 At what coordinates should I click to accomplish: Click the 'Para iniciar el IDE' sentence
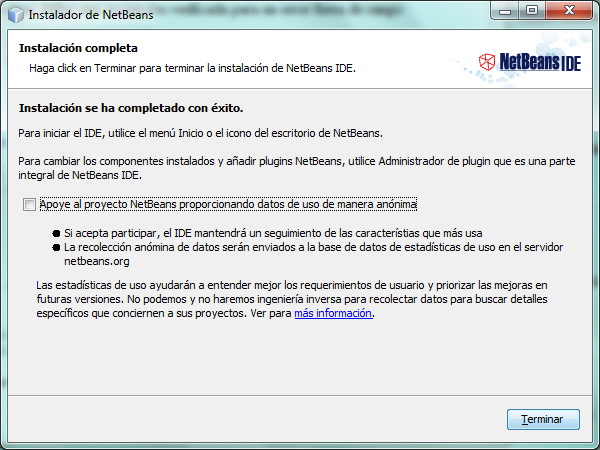coord(201,133)
